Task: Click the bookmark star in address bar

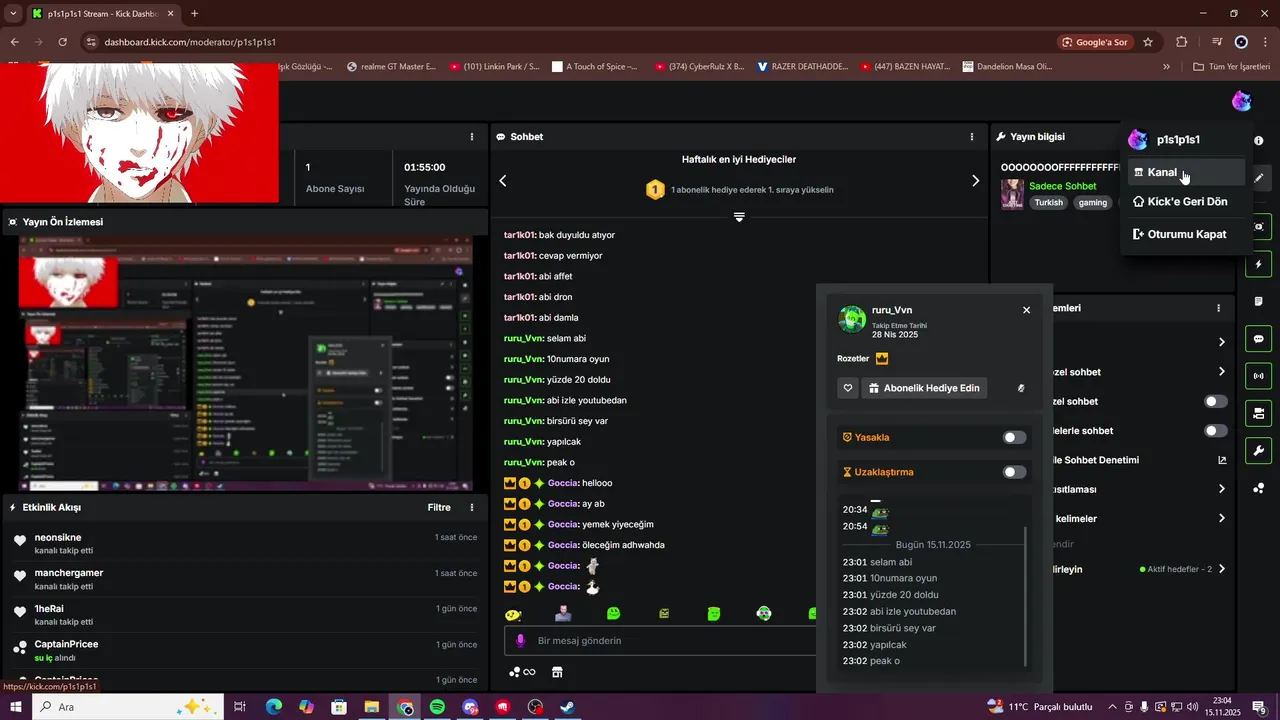Action: point(1148,42)
